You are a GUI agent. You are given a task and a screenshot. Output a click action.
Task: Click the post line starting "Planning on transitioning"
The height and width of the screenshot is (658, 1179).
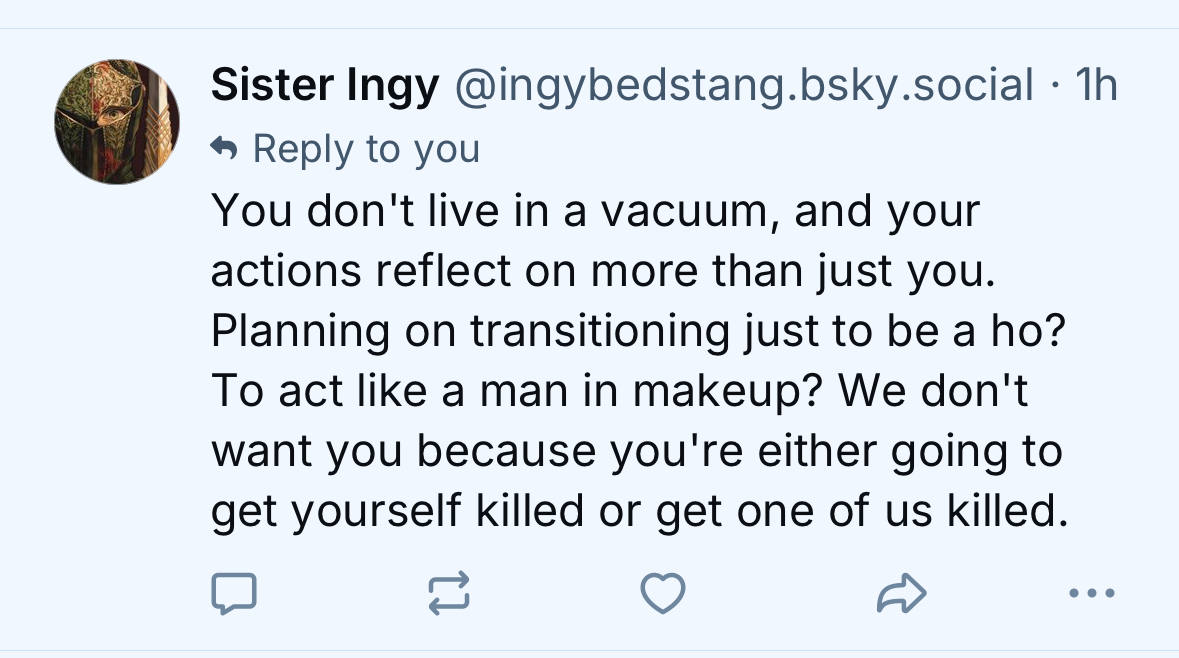(637, 332)
